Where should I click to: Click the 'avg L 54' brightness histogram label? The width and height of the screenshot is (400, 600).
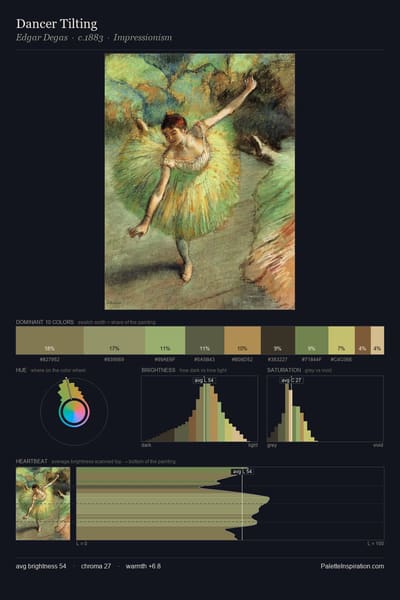(204, 380)
